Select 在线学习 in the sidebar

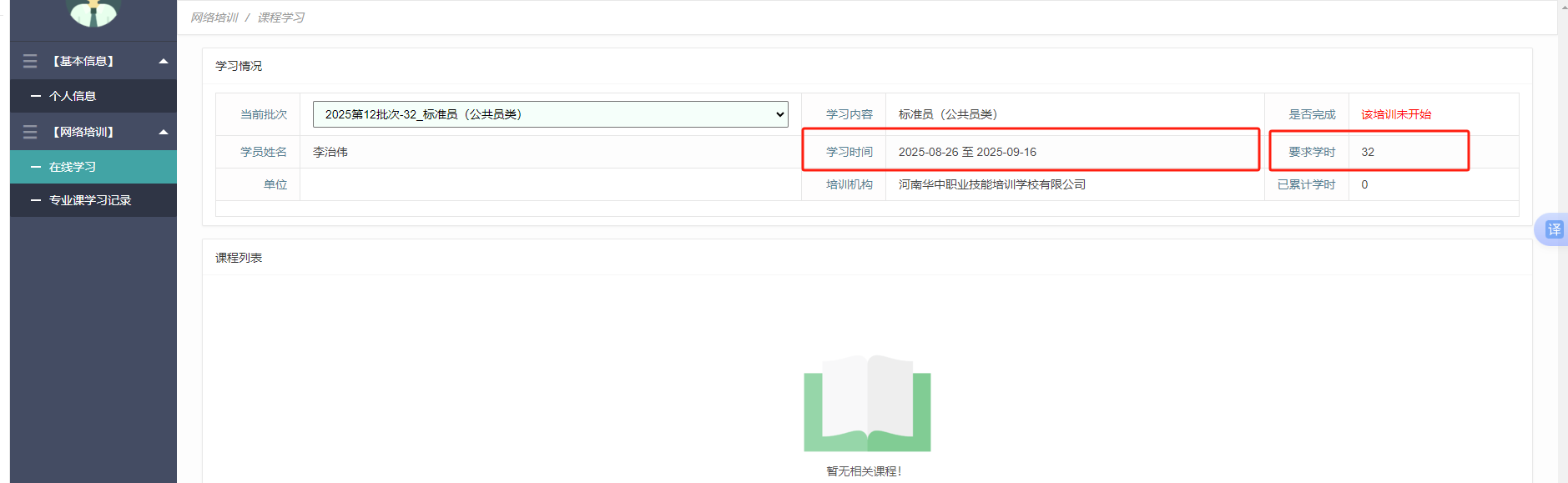(x=73, y=167)
